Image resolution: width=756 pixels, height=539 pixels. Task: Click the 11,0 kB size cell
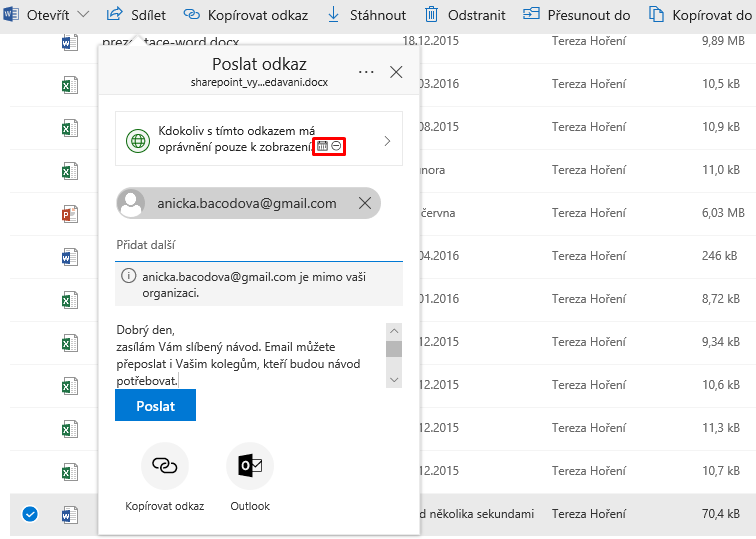[721, 170]
